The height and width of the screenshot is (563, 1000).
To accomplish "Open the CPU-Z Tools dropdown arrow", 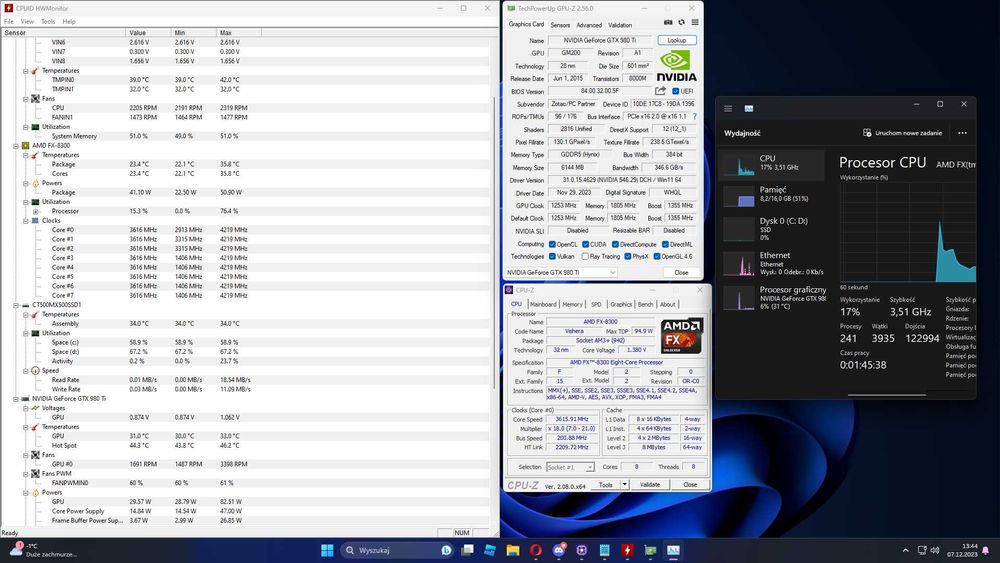I will tap(623, 484).
